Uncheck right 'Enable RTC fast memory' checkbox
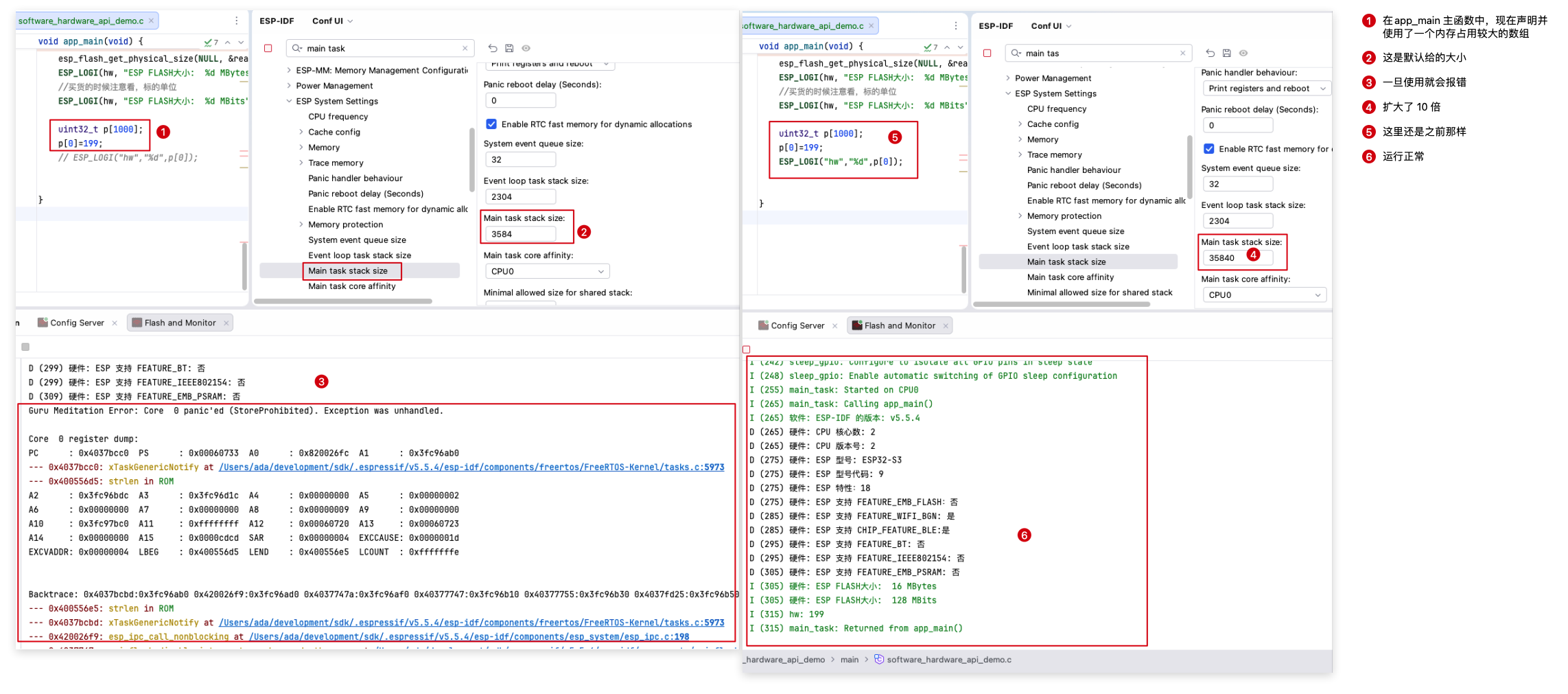This screenshot has height=694, width=1568. pyautogui.click(x=1209, y=149)
